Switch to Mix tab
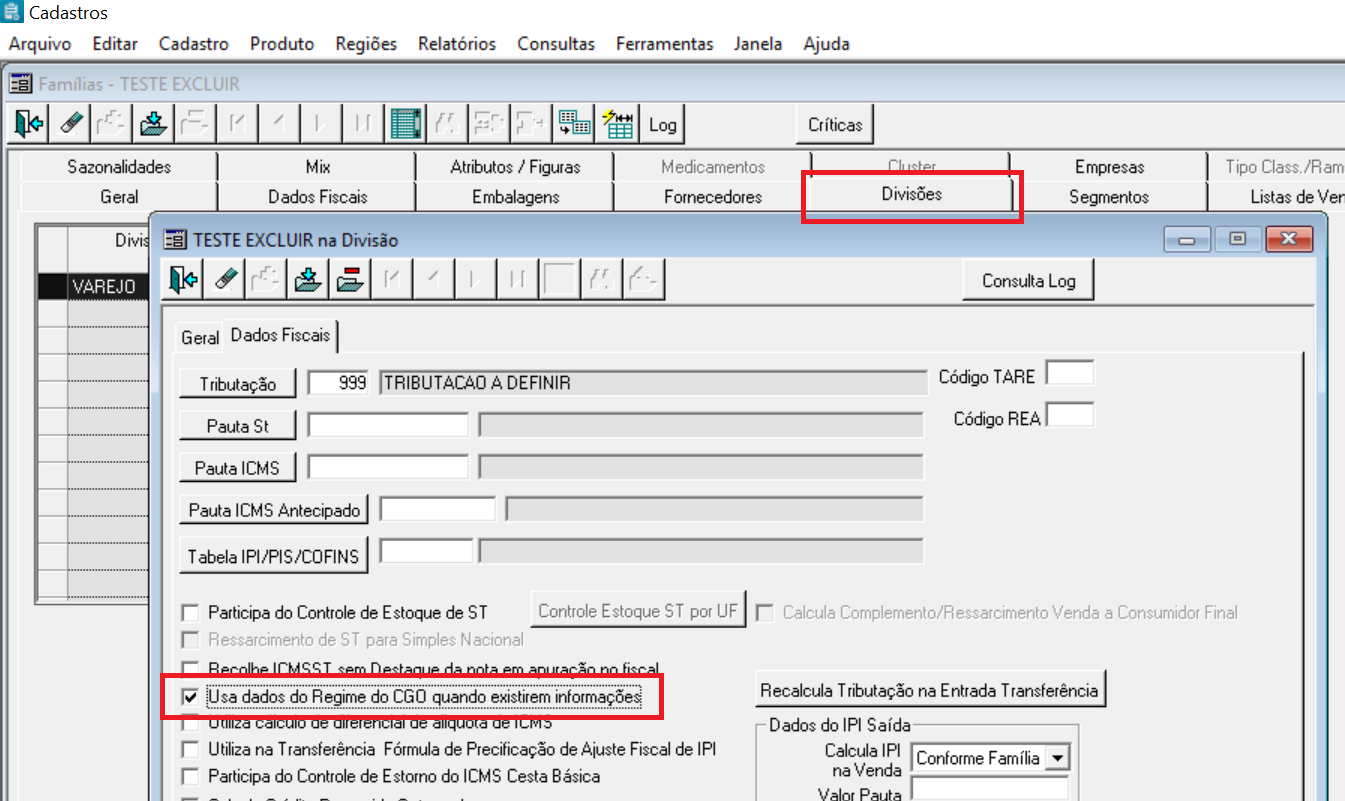1345x801 pixels. point(318,167)
